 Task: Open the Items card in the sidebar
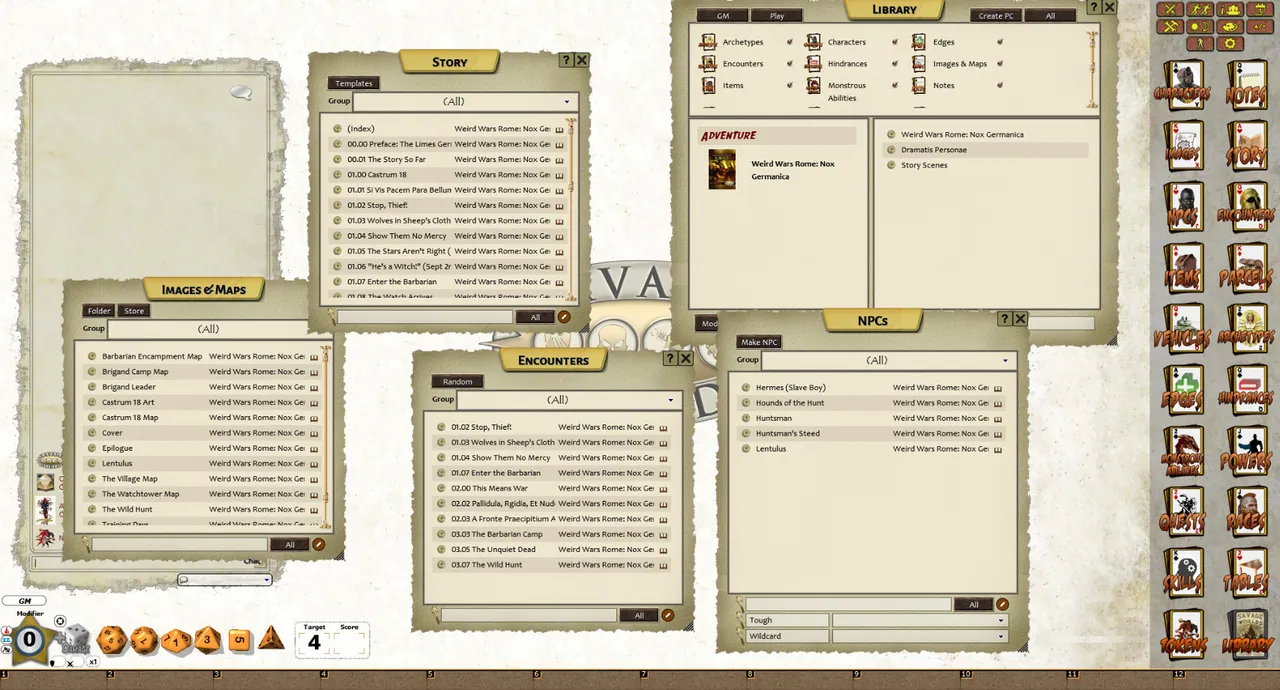point(1184,269)
